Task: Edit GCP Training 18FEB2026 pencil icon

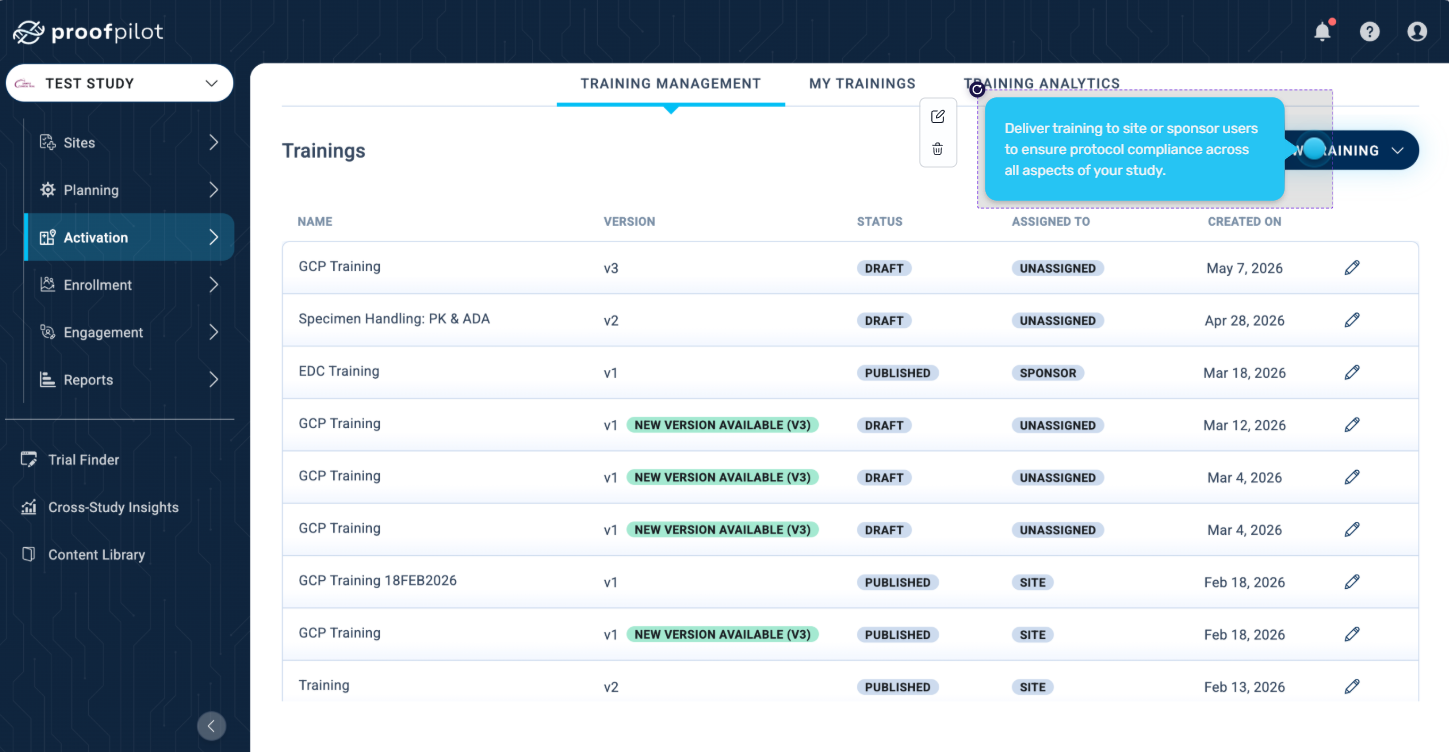Action: [x=1352, y=581]
